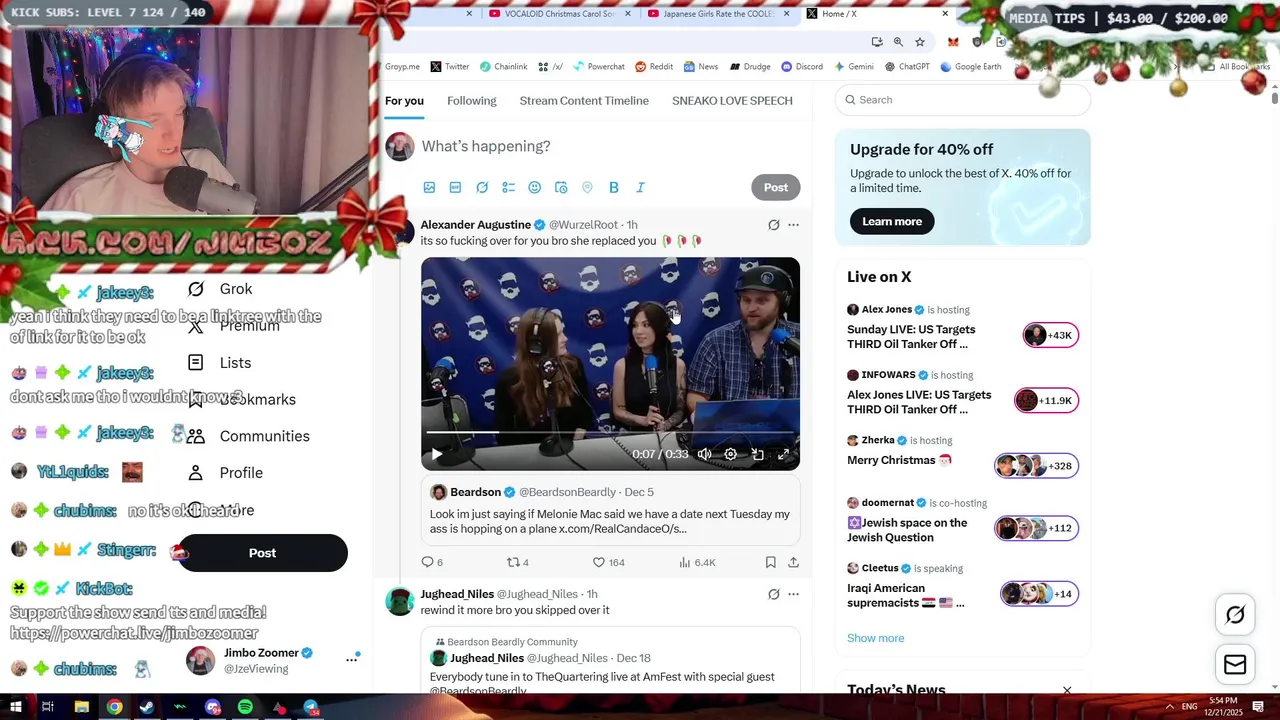The width and height of the screenshot is (1280, 720).
Task: View analytics showing 6.4K views
Action: tap(697, 562)
